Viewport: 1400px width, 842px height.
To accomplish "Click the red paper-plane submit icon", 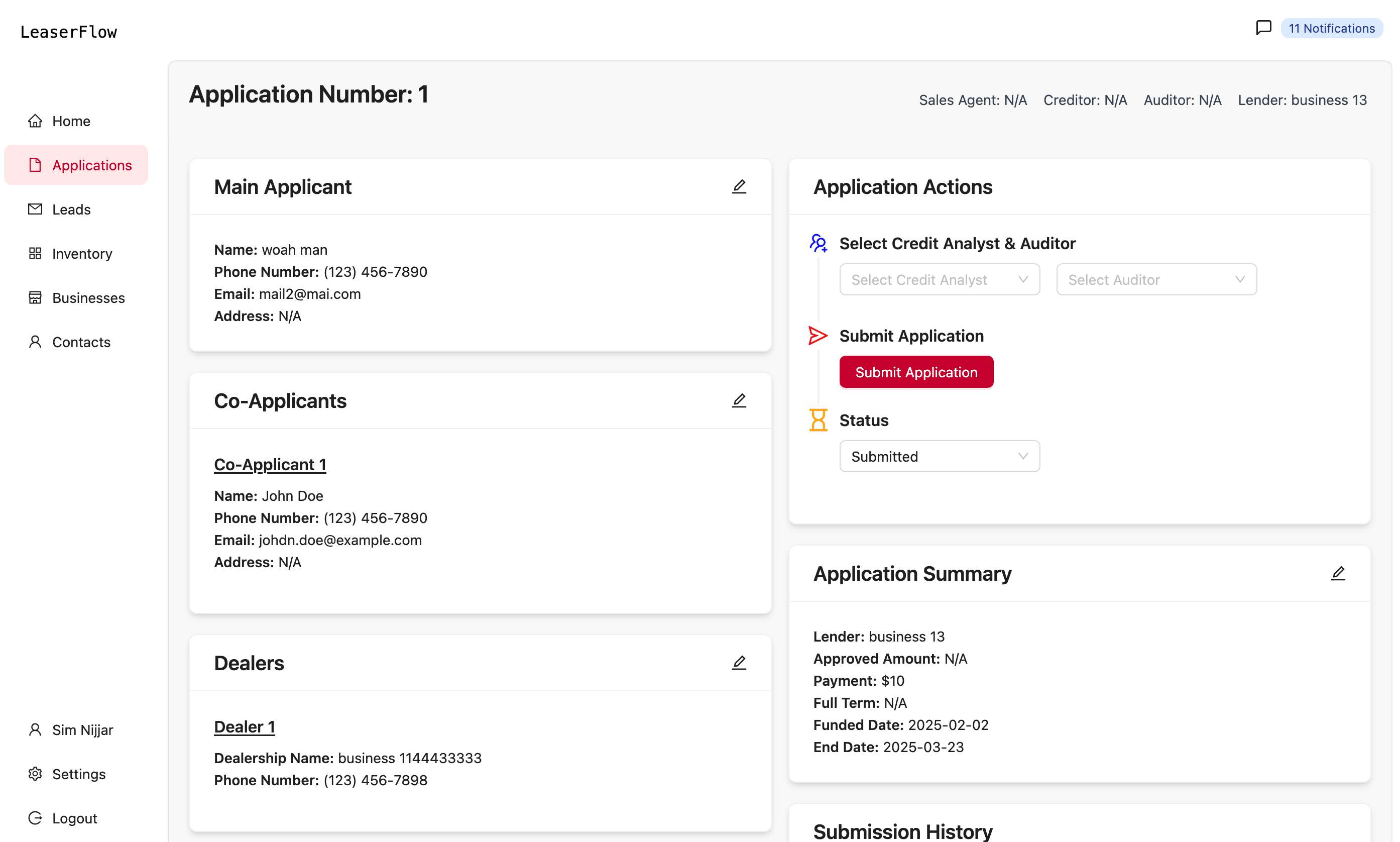I will tap(818, 335).
